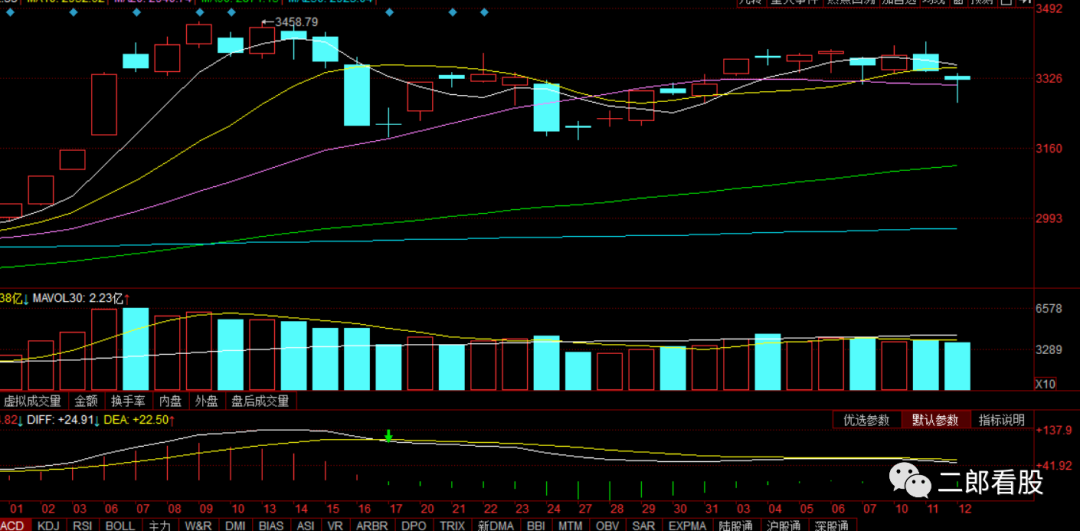Show 内盘 in the volume panel
The width and height of the screenshot is (1080, 531).
169,400
